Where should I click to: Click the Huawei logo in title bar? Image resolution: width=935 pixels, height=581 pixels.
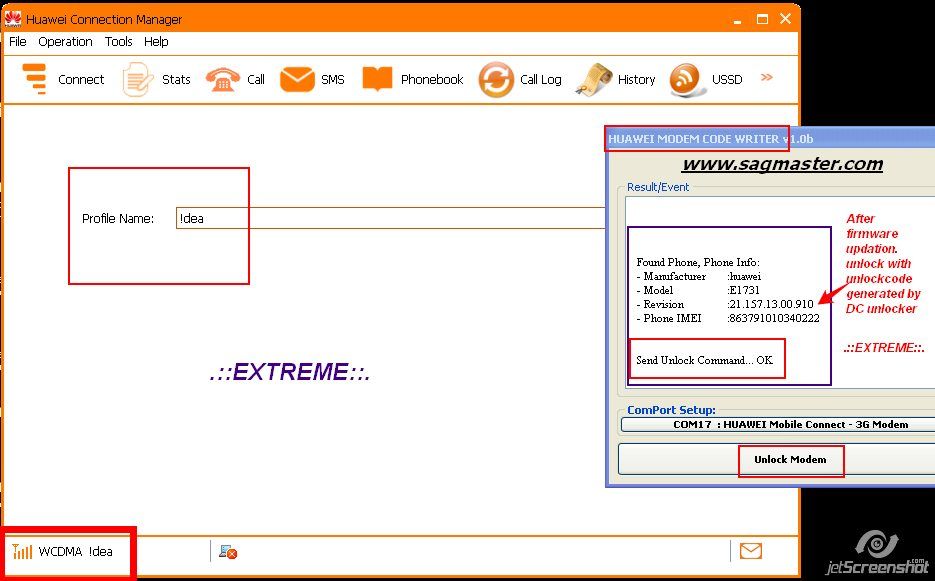click(x=13, y=18)
